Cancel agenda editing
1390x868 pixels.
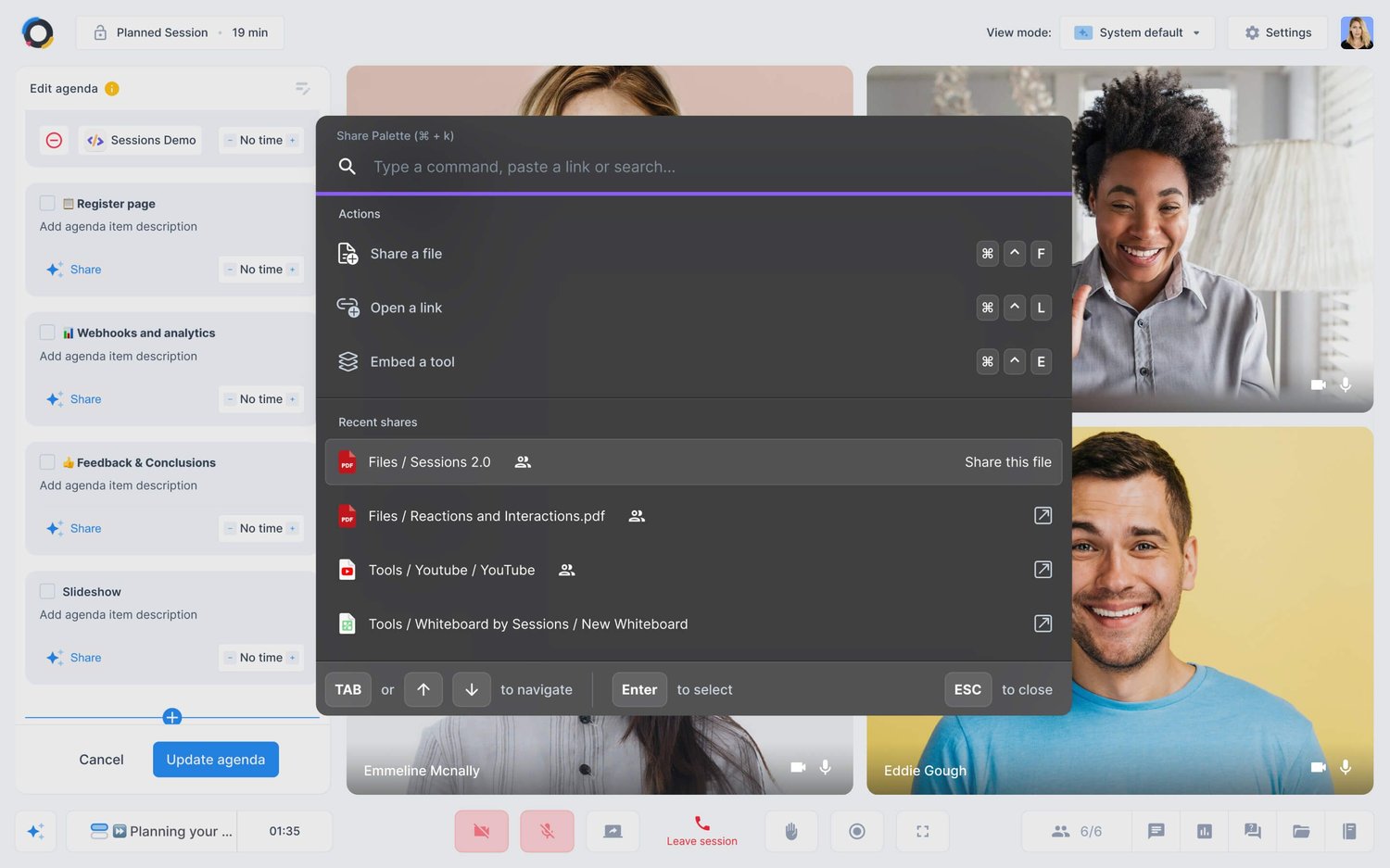point(101,760)
